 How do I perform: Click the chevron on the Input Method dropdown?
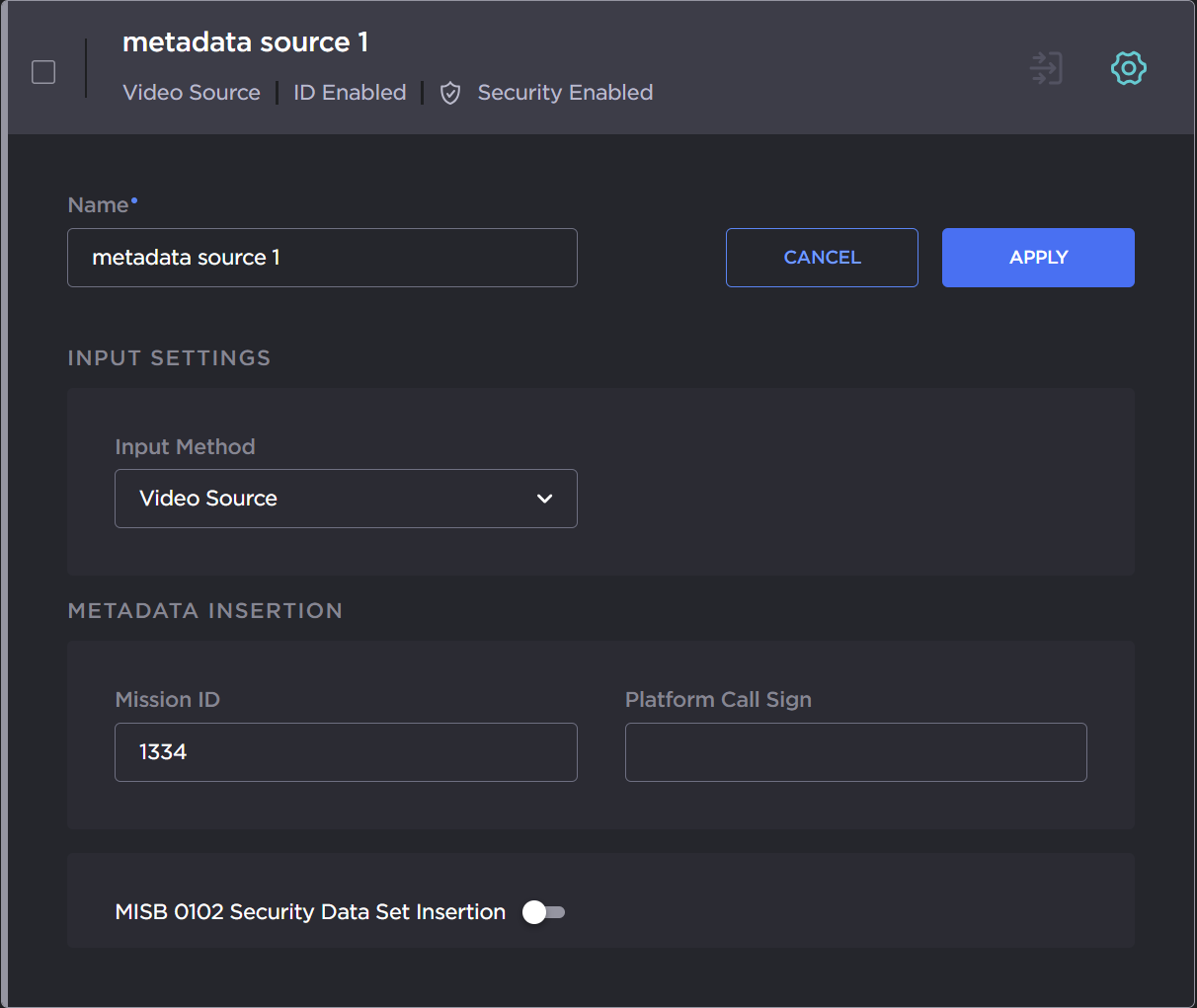544,499
